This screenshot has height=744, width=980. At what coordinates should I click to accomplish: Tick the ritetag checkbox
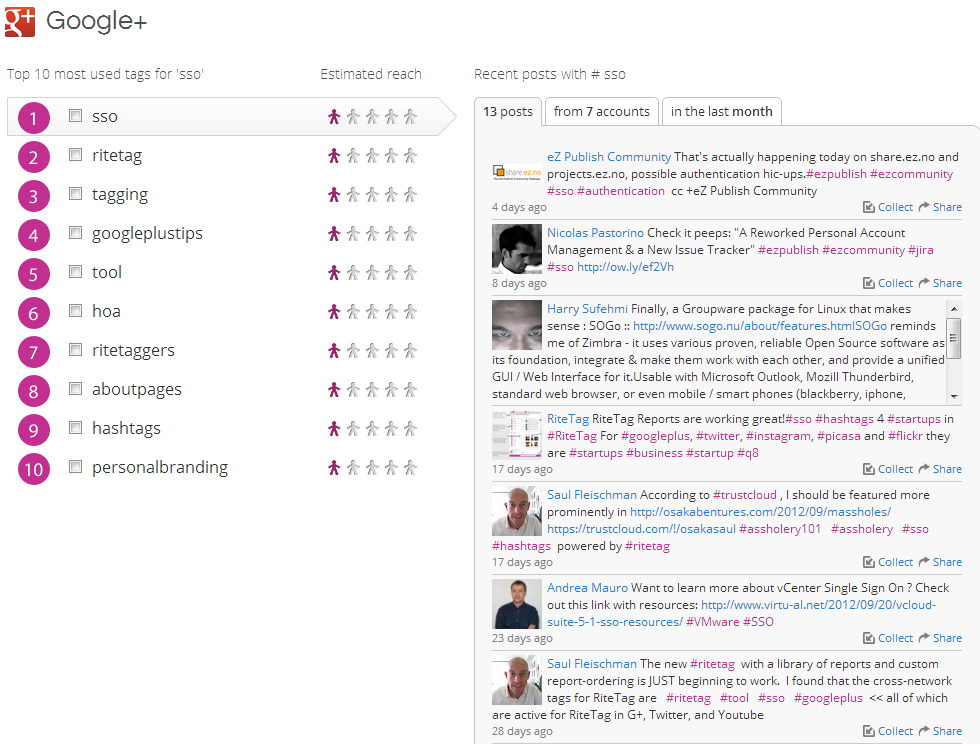point(76,154)
